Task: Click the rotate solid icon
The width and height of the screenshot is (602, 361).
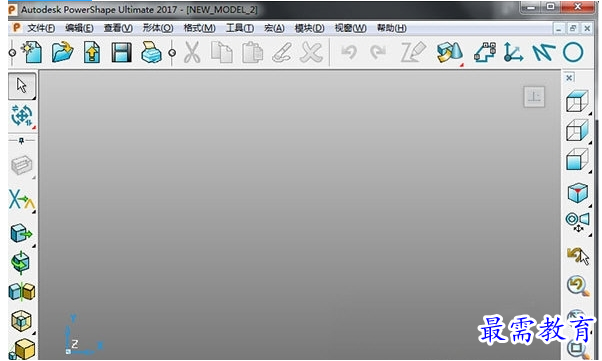Action: (21, 263)
